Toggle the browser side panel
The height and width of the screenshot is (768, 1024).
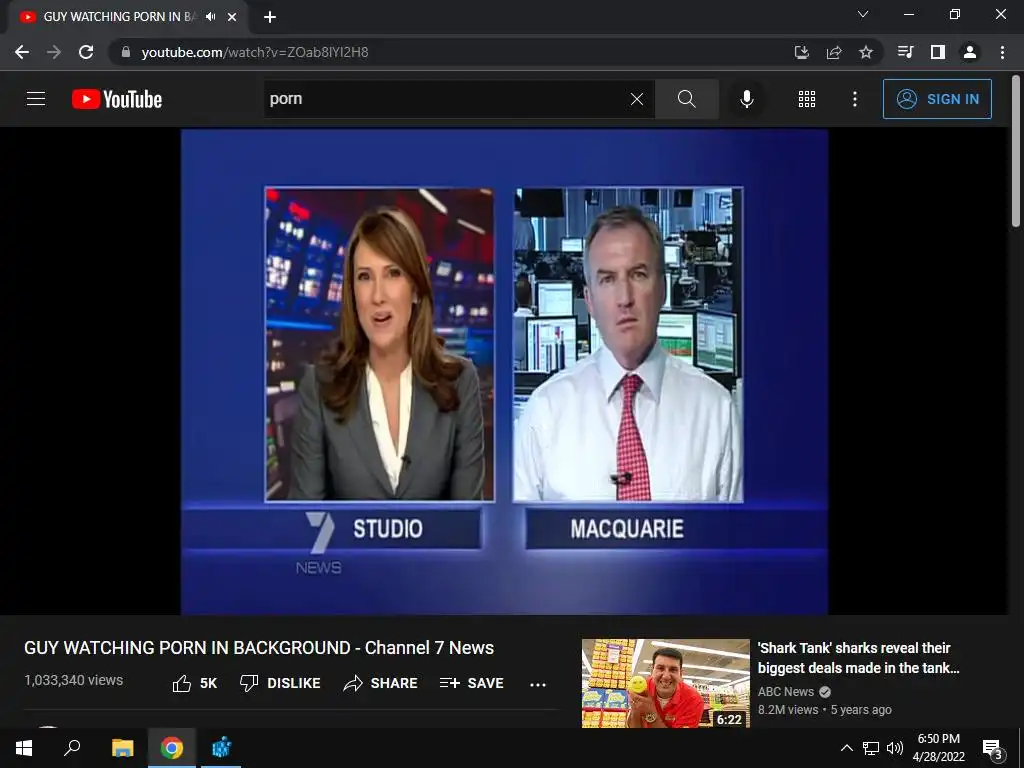click(938, 52)
